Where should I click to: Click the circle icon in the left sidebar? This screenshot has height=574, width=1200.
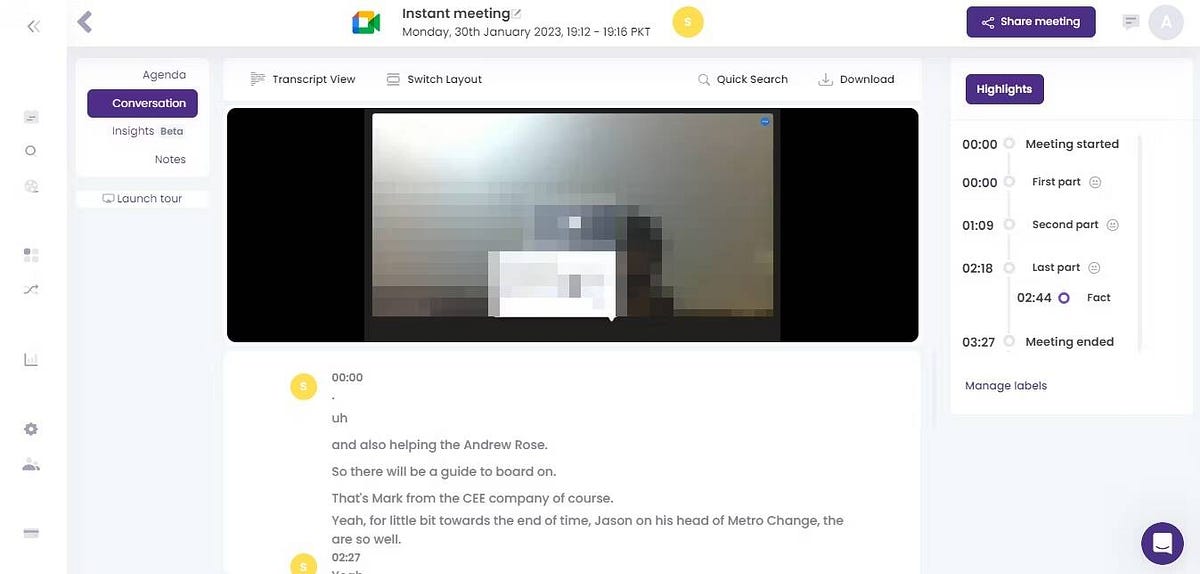(x=31, y=151)
